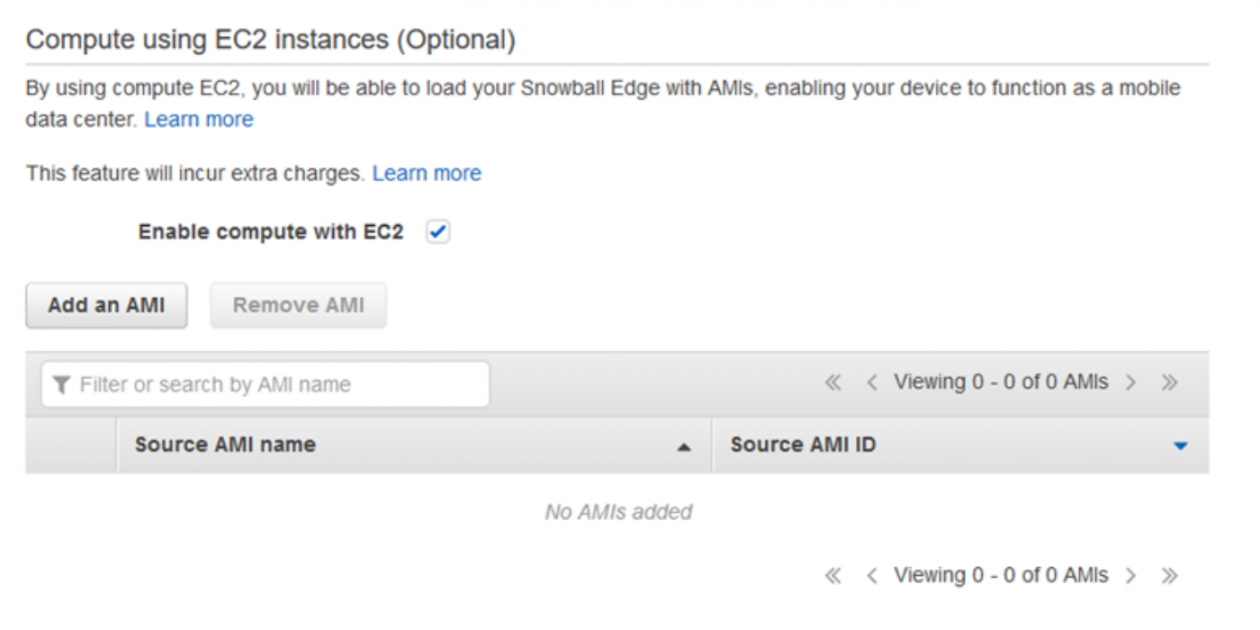This screenshot has width=1260, height=630.
Task: Open Learn more about extra charges
Action: pyautogui.click(x=427, y=172)
